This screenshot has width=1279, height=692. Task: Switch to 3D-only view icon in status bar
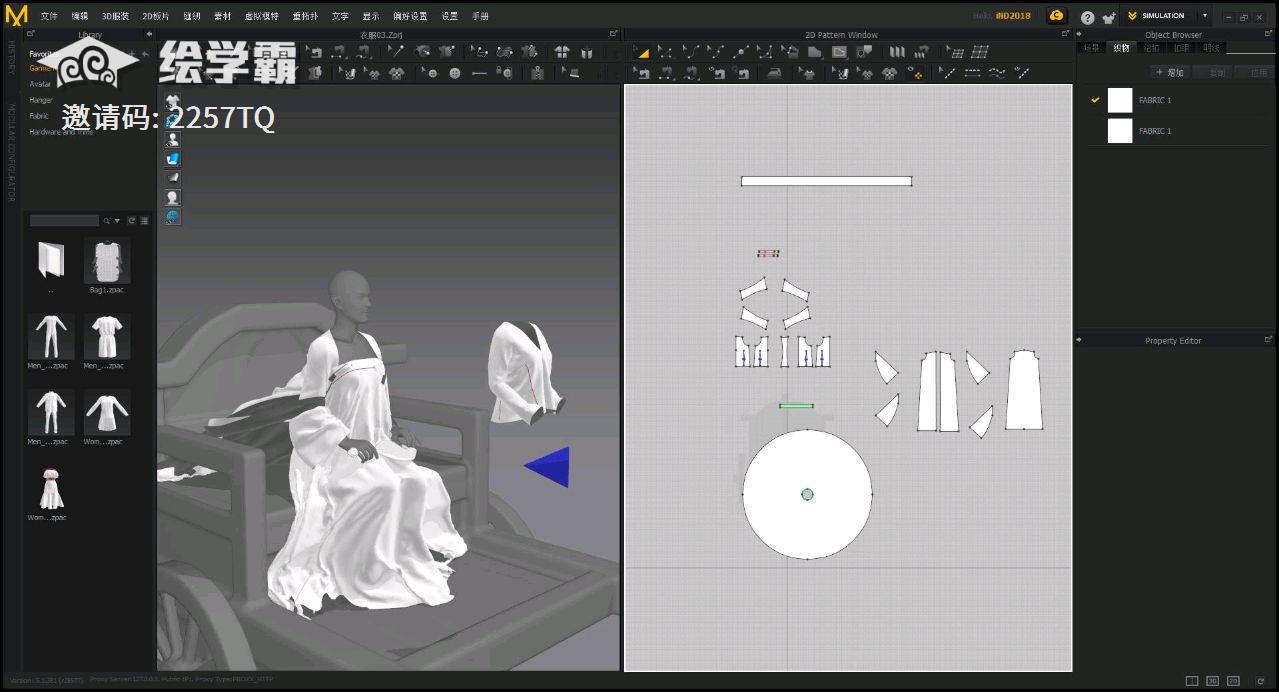1213,681
